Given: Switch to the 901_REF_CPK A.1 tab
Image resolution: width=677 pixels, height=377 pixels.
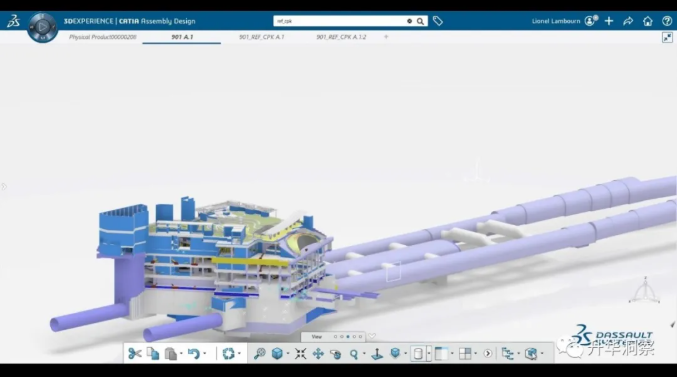Looking at the screenshot, I should tap(262, 37).
